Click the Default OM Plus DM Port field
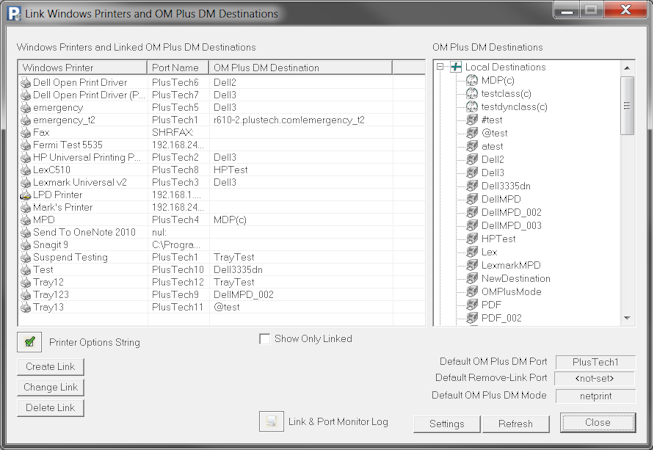The height and width of the screenshot is (450, 653). click(x=596, y=362)
